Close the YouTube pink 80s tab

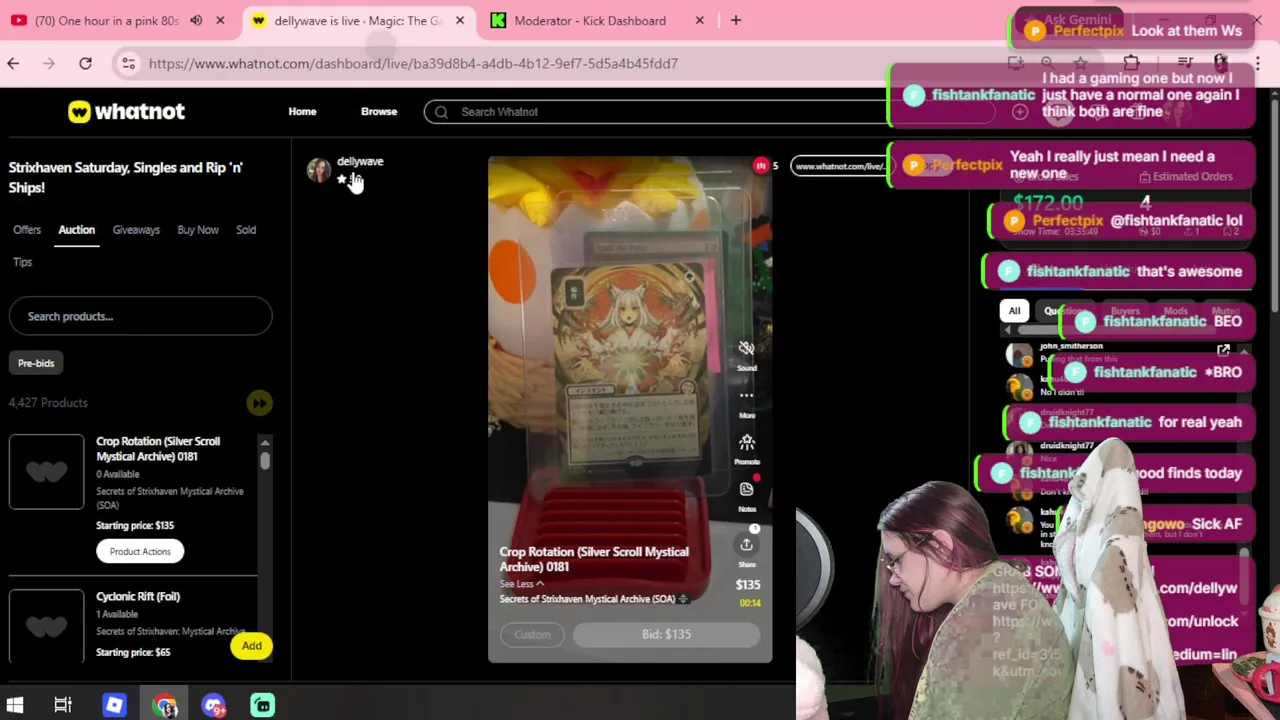(220, 20)
